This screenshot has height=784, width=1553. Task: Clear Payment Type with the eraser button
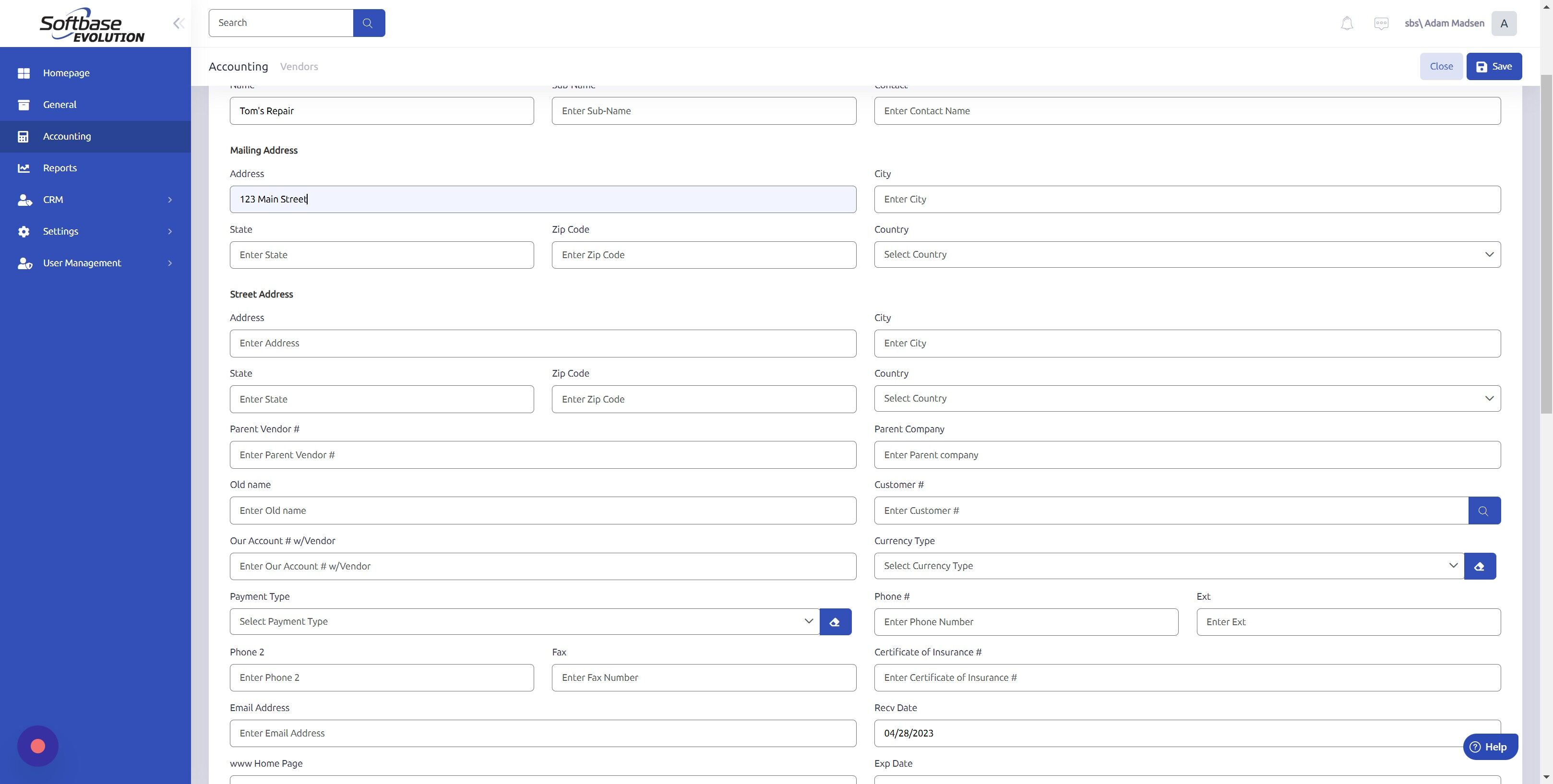[836, 621]
